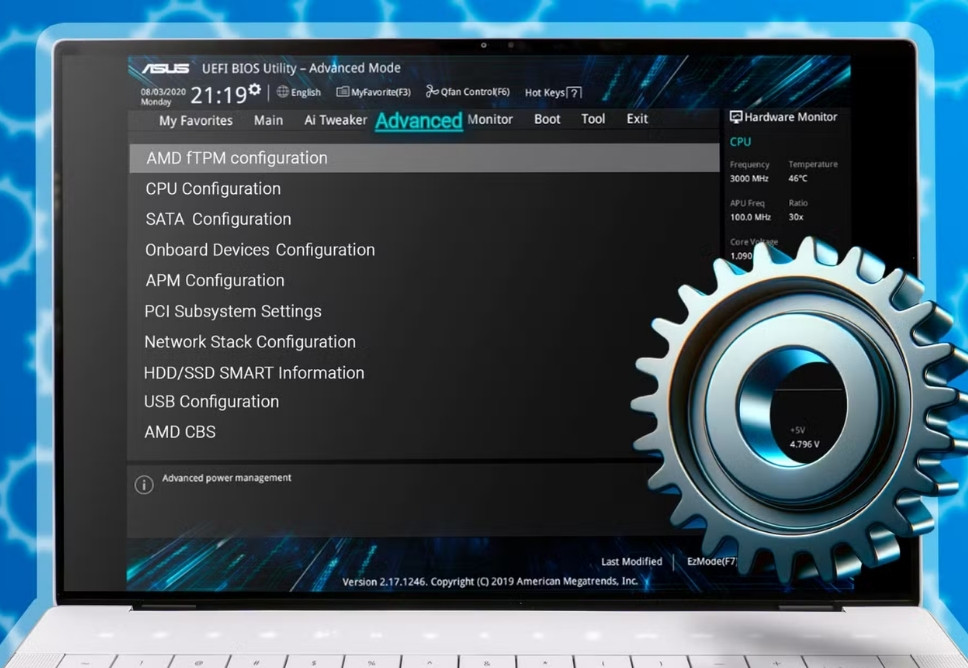Switch to EzMode(F7)

click(x=711, y=562)
